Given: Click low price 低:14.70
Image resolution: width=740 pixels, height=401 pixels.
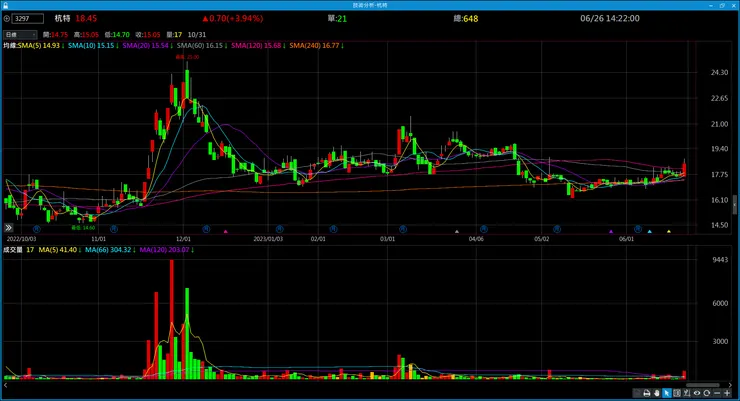Looking at the screenshot, I should 117,34.
